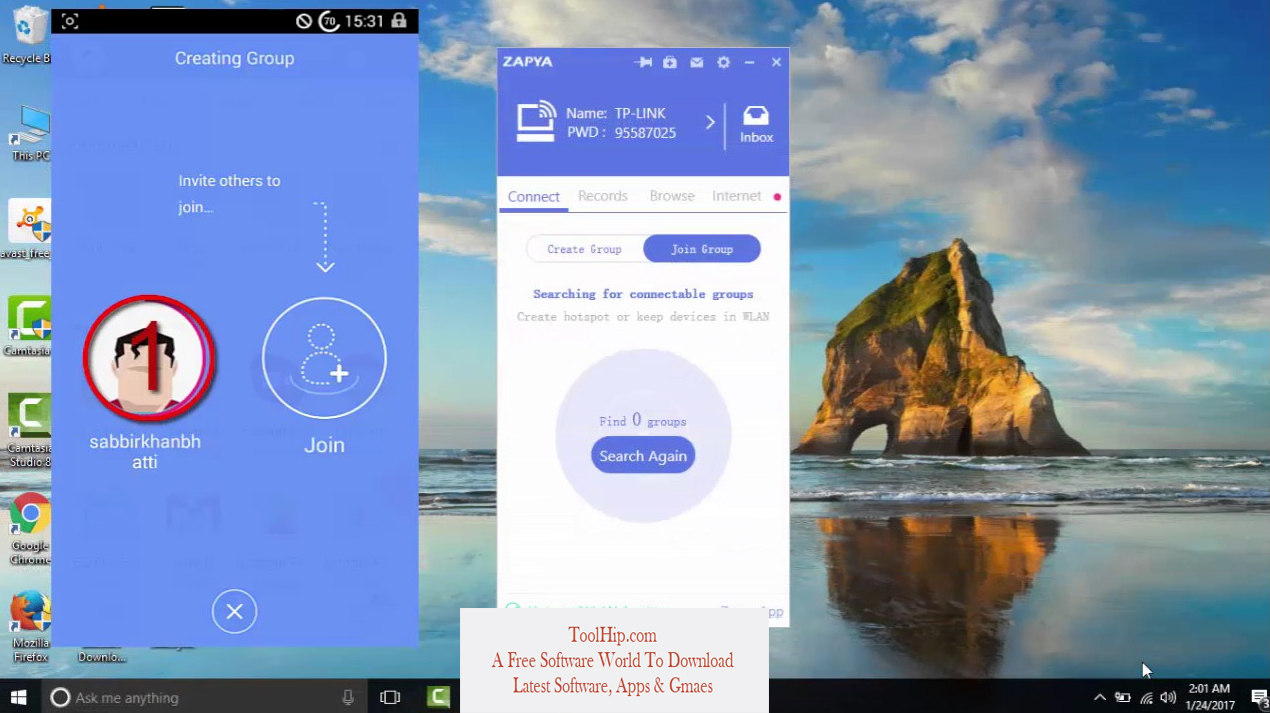Viewport: 1270px width, 713px height.
Task: Click the ZAPYA logo in title bar
Action: point(528,62)
